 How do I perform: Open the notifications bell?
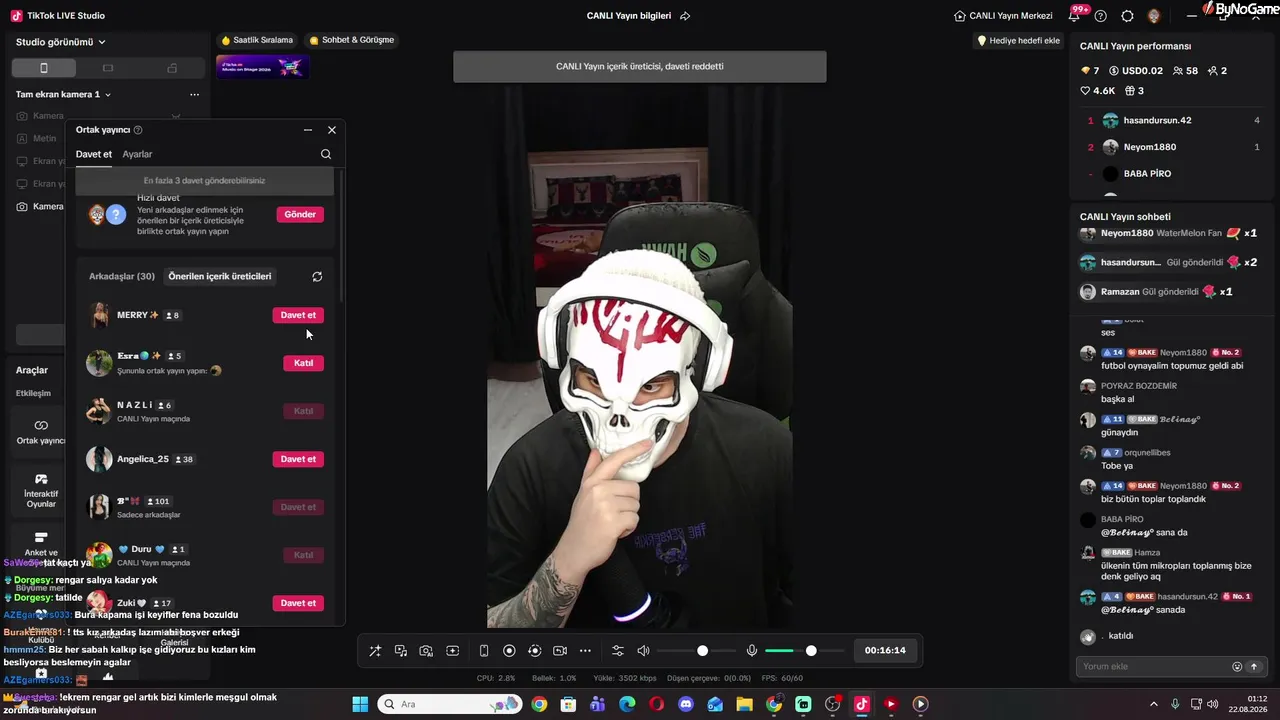pos(1075,16)
